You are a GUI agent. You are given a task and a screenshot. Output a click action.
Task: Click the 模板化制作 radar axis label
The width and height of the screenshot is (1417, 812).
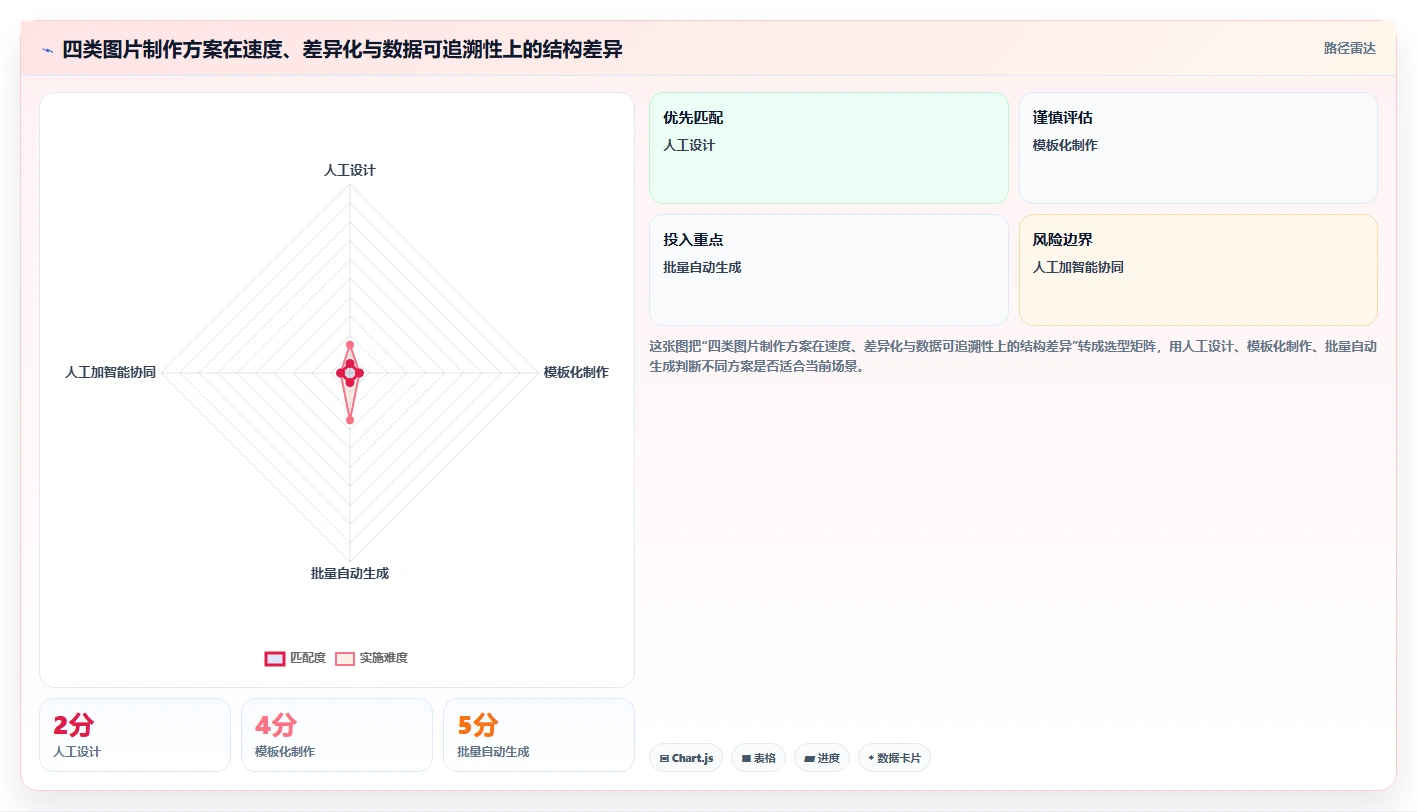[x=576, y=372]
